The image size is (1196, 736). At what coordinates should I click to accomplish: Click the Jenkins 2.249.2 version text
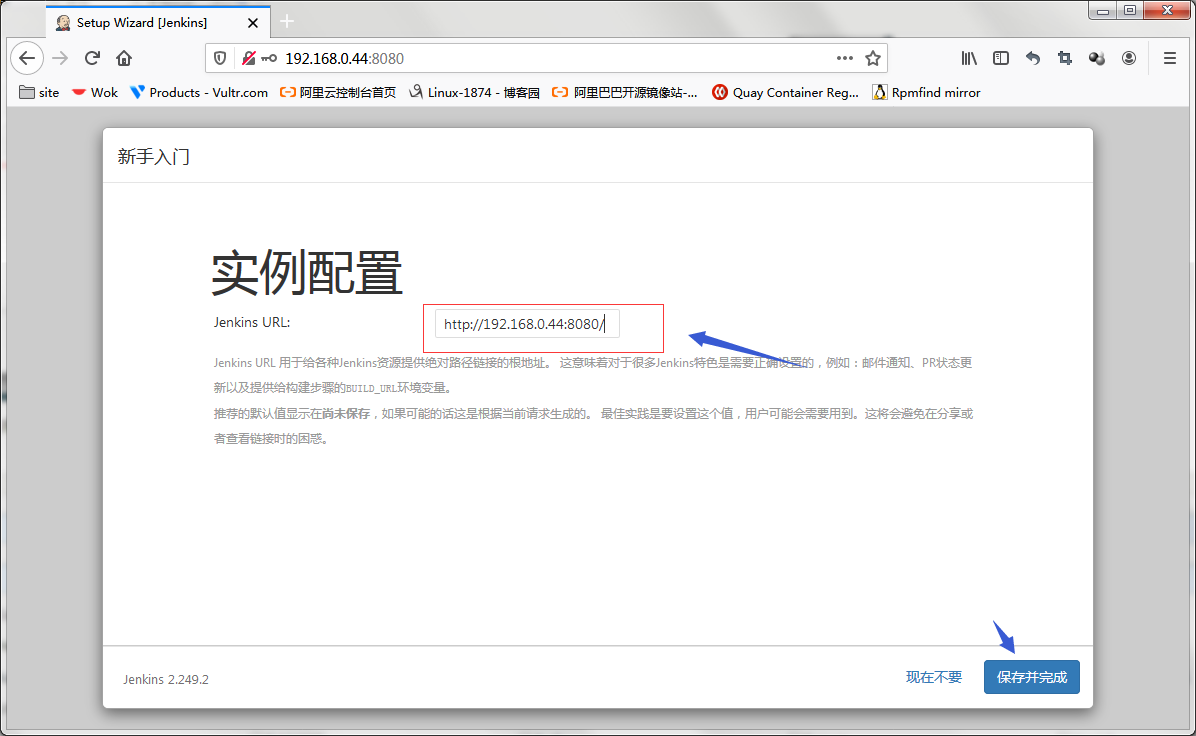[166, 680]
